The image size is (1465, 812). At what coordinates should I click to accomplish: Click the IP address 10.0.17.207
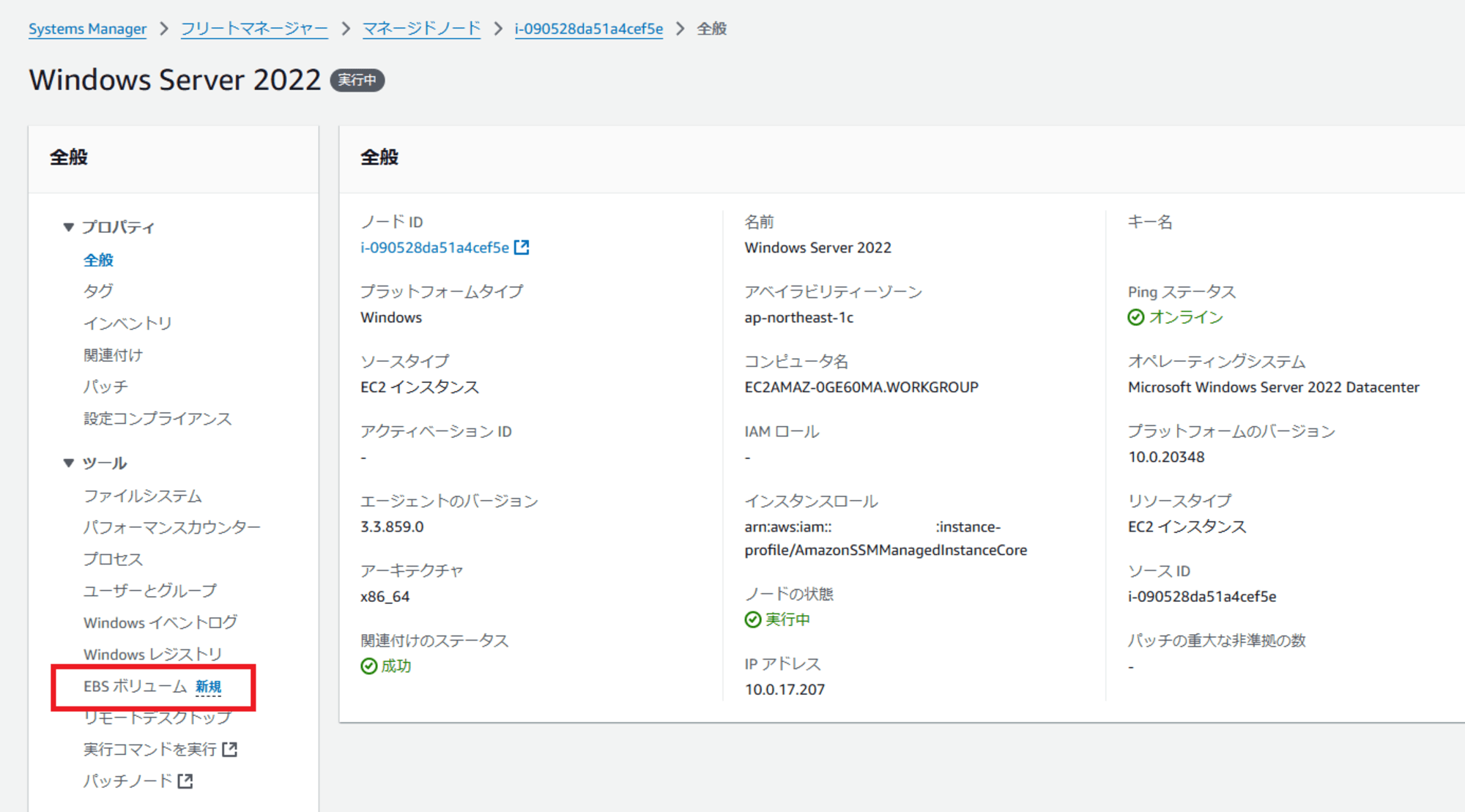(785, 689)
